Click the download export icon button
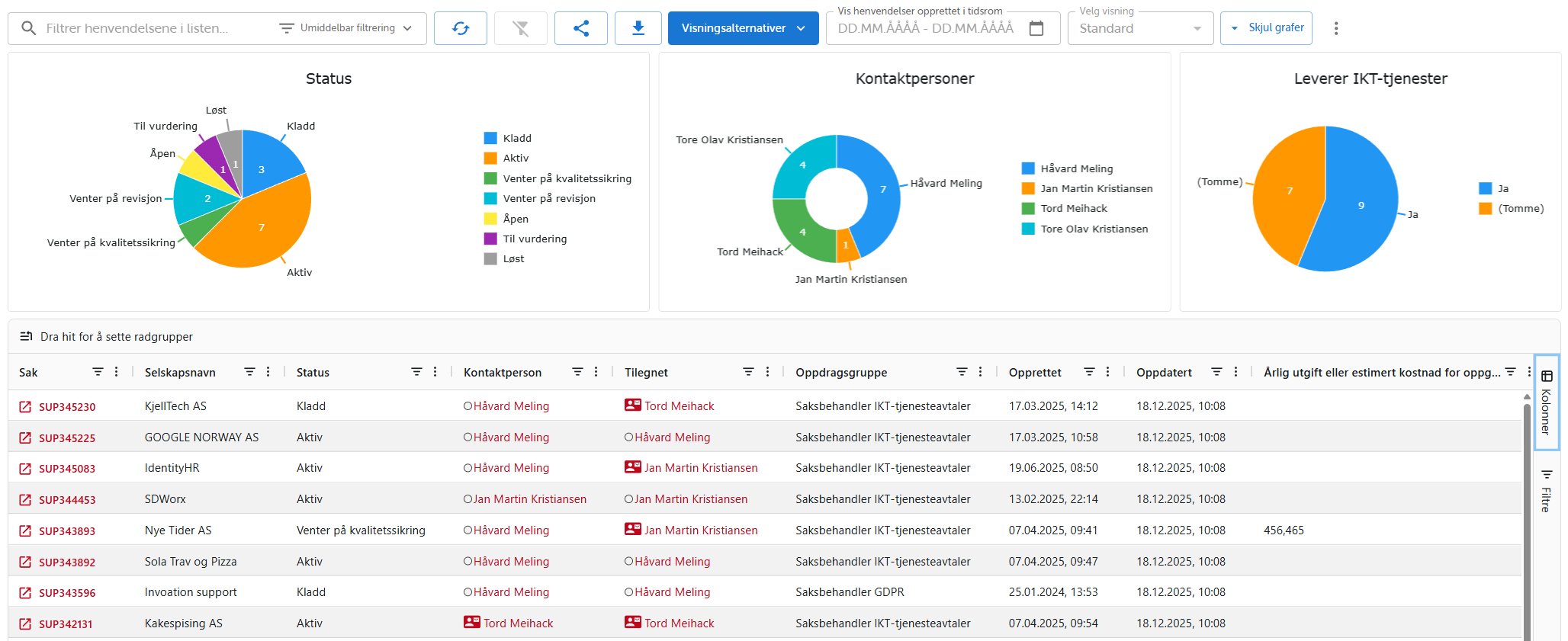 click(638, 28)
